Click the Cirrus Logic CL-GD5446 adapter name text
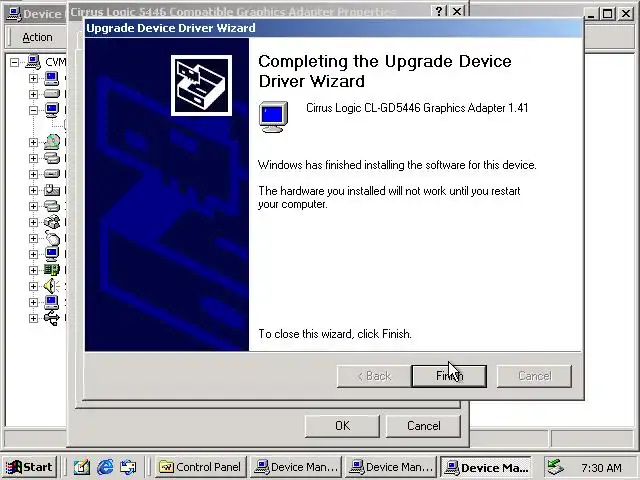This screenshot has height=480, width=640. pos(417,108)
